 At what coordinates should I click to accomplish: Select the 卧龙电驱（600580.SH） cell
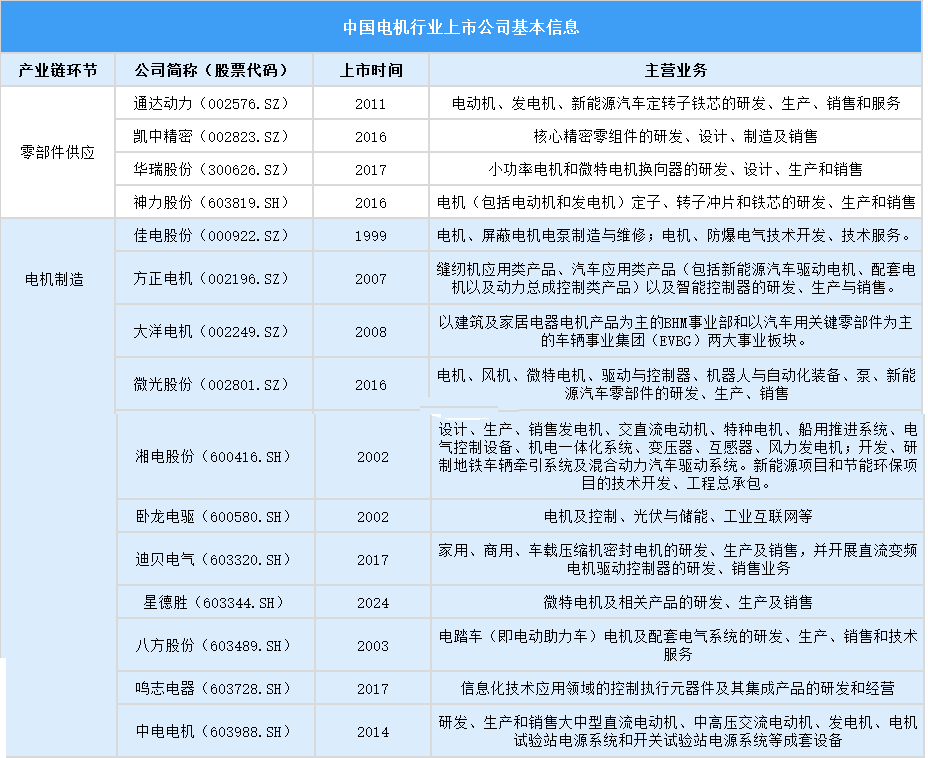tap(213, 517)
